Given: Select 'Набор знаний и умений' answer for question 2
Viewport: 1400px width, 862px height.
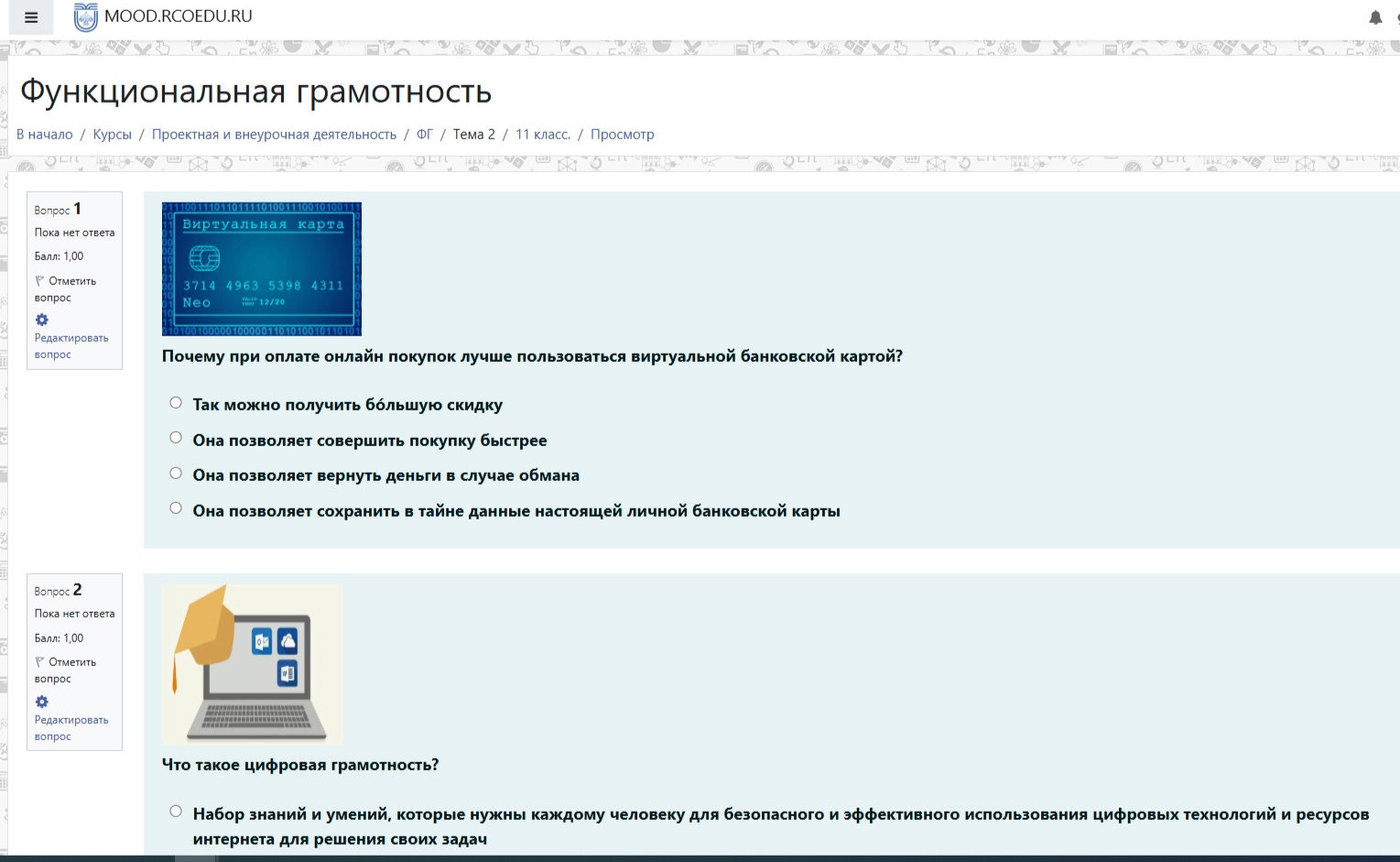Looking at the screenshot, I should click(176, 811).
